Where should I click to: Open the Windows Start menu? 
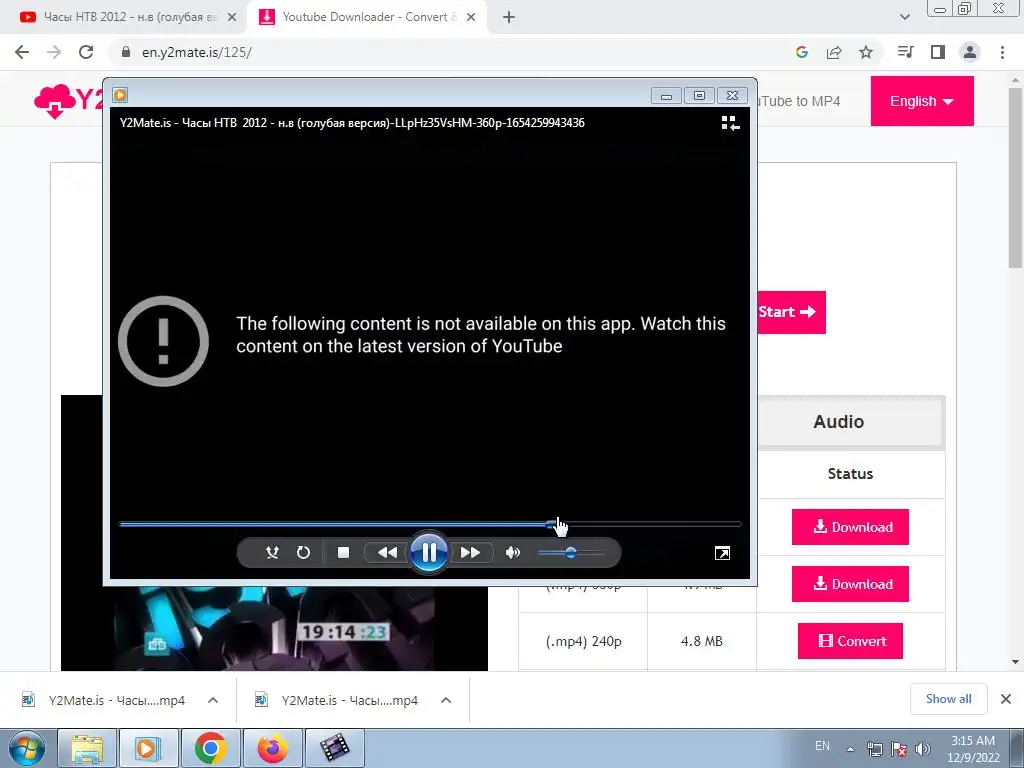point(27,748)
